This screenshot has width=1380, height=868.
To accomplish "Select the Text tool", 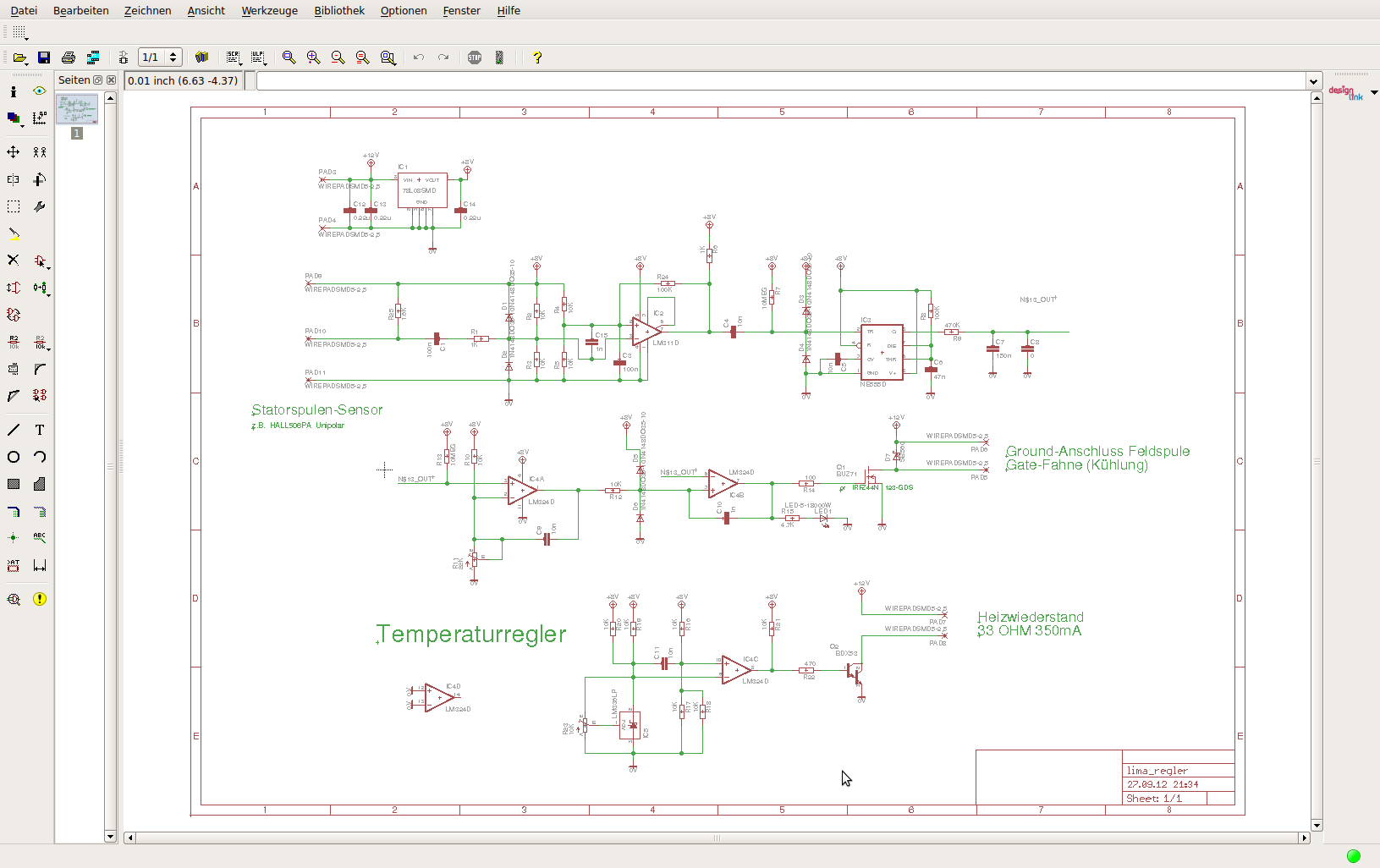I will pyautogui.click(x=40, y=430).
